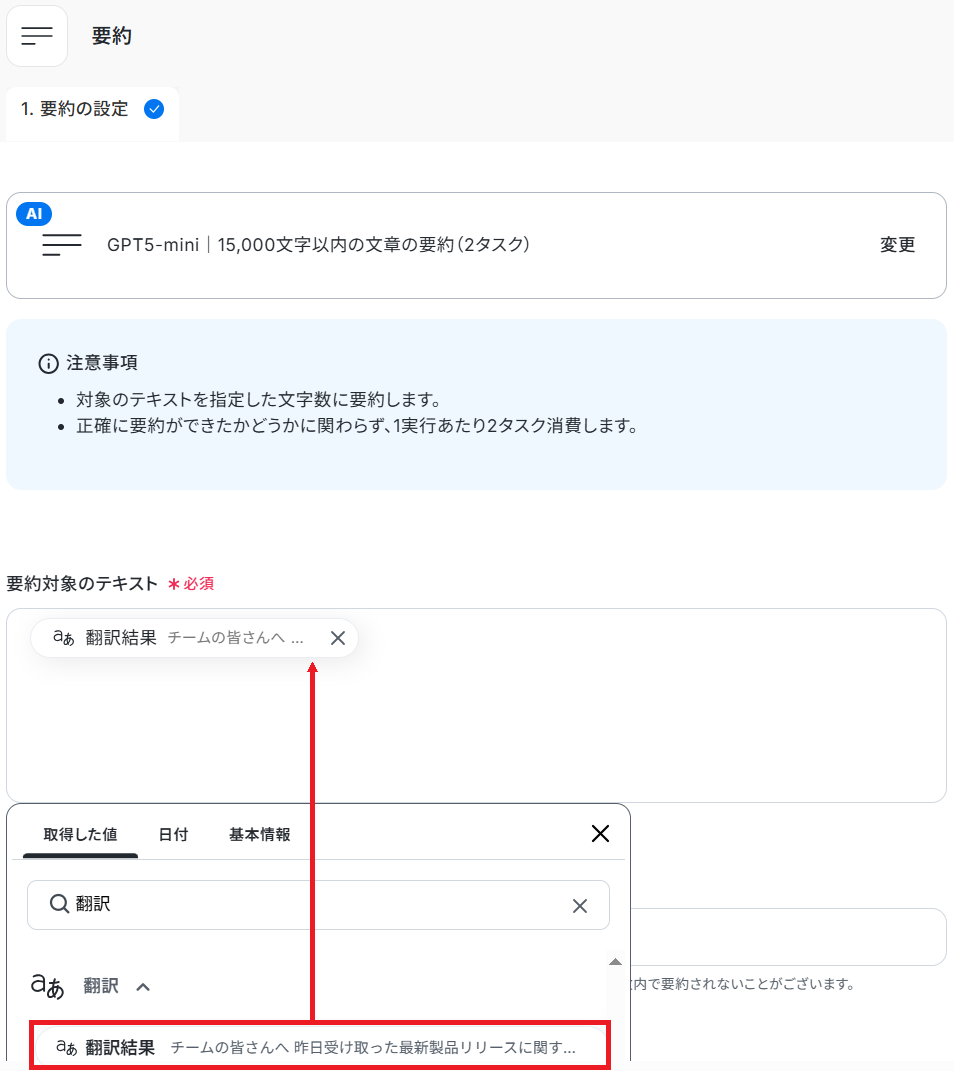The height and width of the screenshot is (1071, 954).
Task: Switch to the 日付 tab
Action: (173, 835)
